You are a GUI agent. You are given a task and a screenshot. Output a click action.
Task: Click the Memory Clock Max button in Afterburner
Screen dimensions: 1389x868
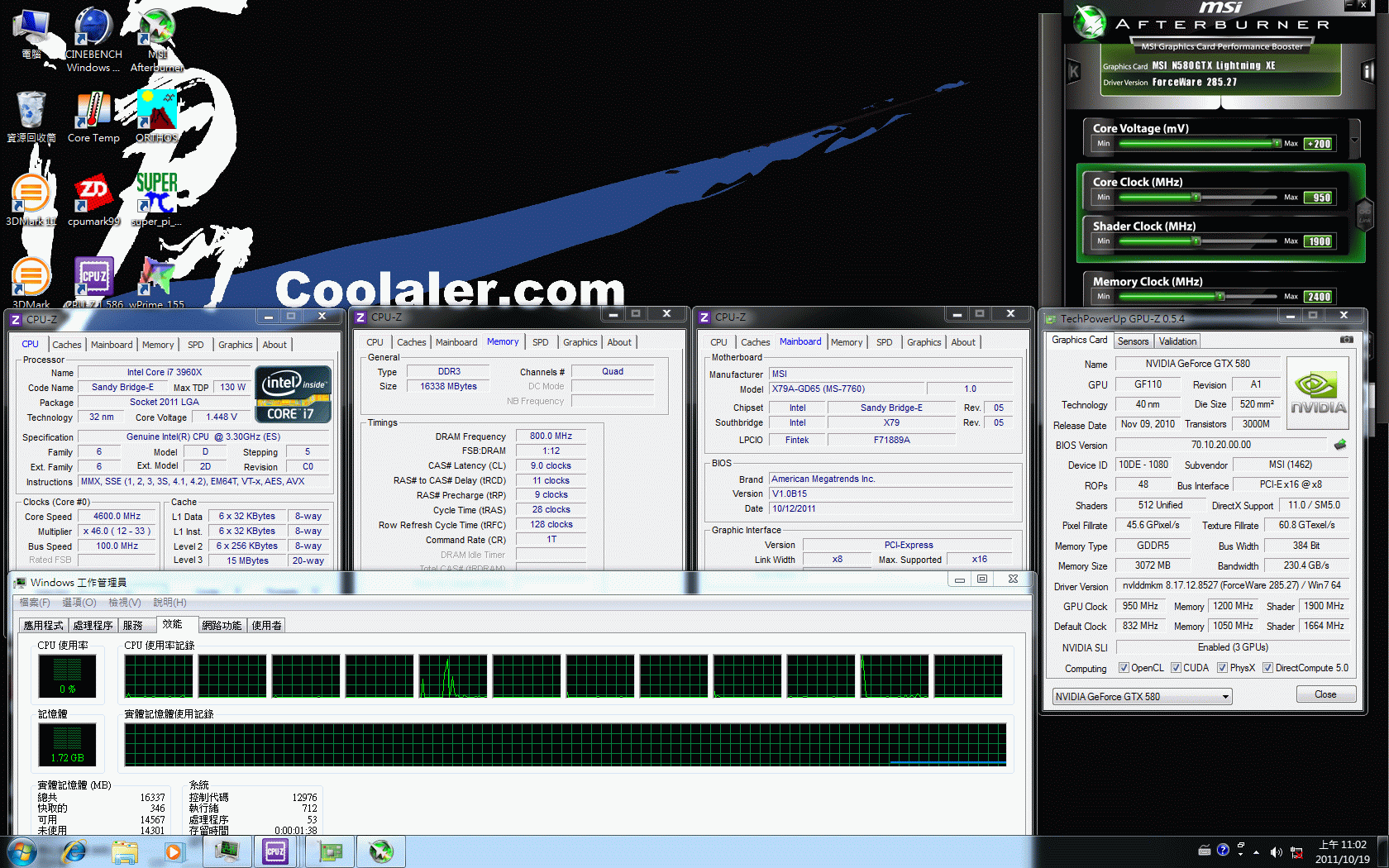[x=1291, y=297]
